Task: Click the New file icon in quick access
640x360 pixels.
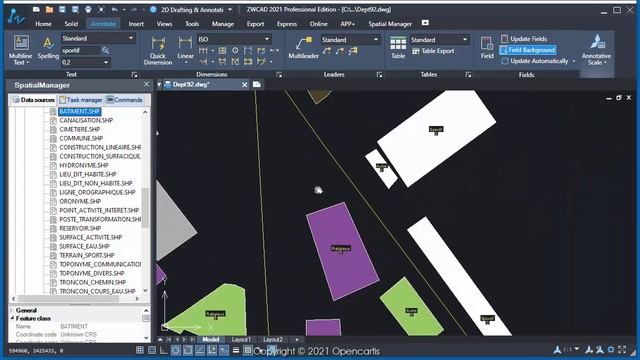Action: coord(36,9)
